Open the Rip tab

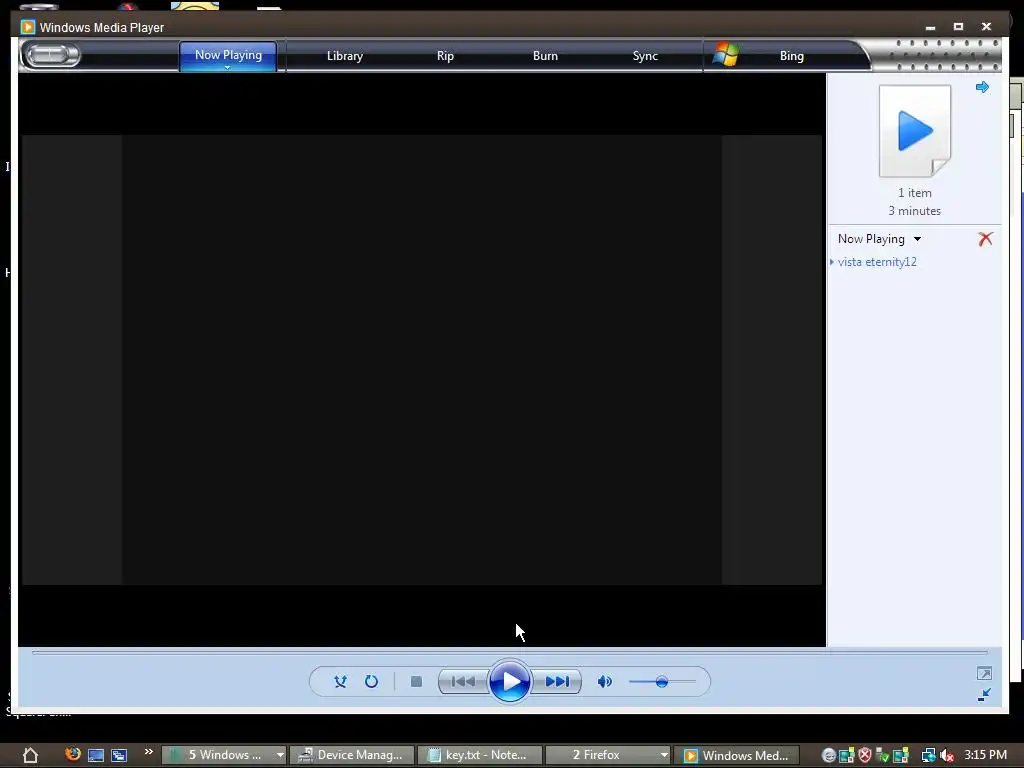445,56
